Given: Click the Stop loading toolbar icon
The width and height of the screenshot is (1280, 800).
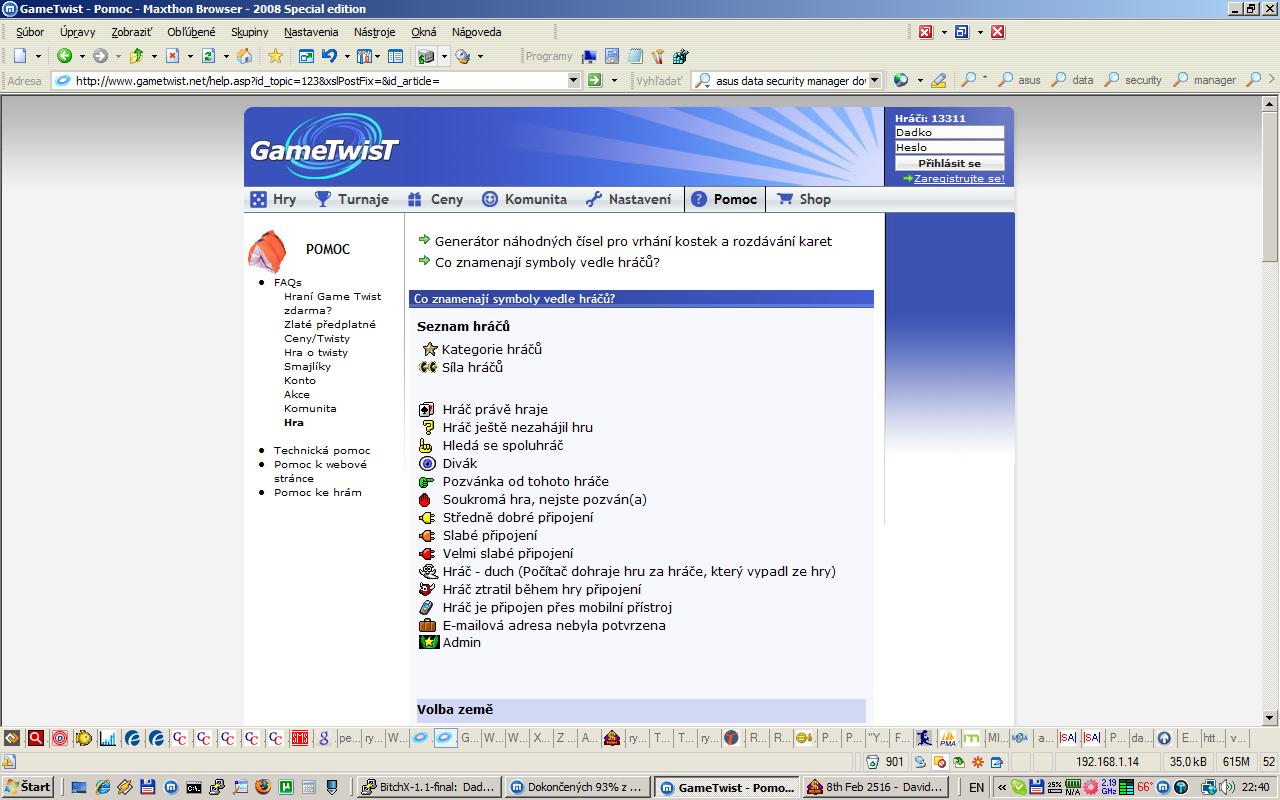Looking at the screenshot, I should point(172,56).
